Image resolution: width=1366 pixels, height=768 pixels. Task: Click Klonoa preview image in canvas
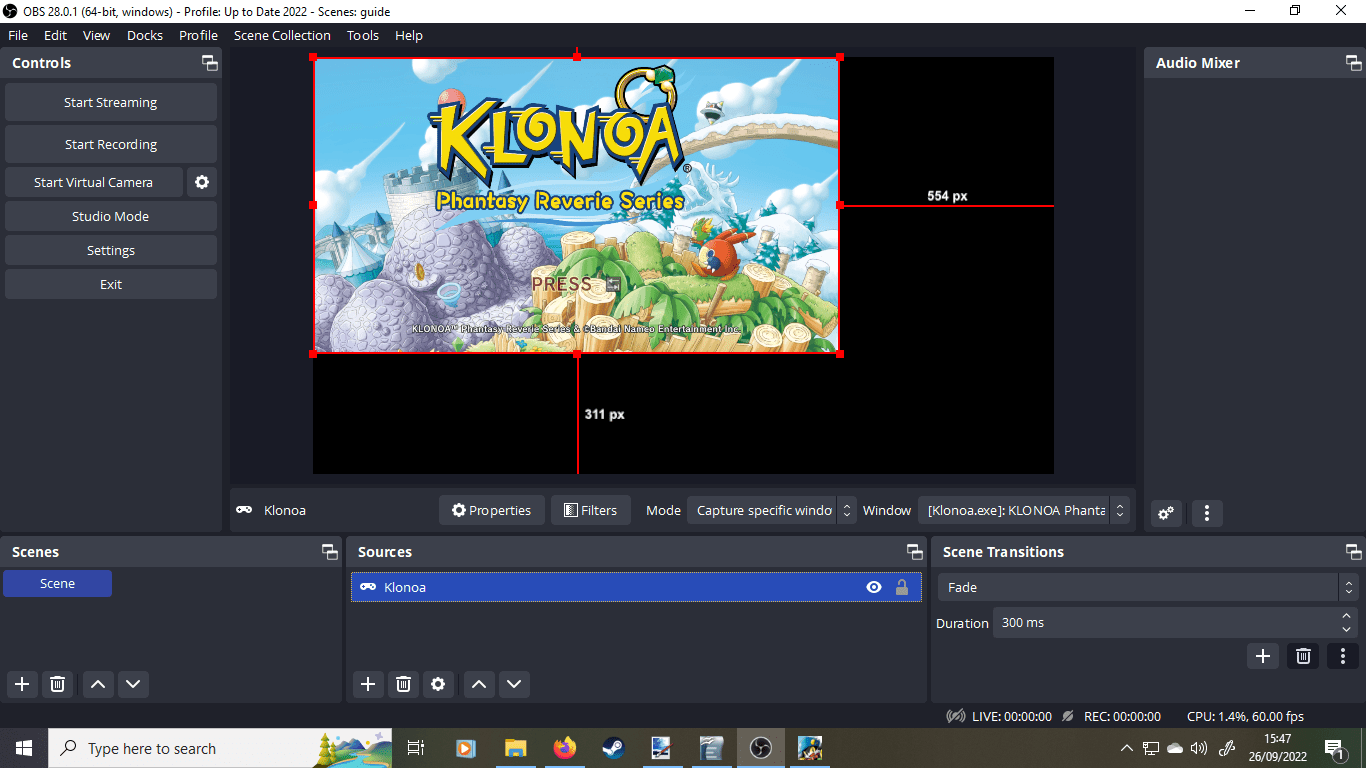(x=576, y=205)
